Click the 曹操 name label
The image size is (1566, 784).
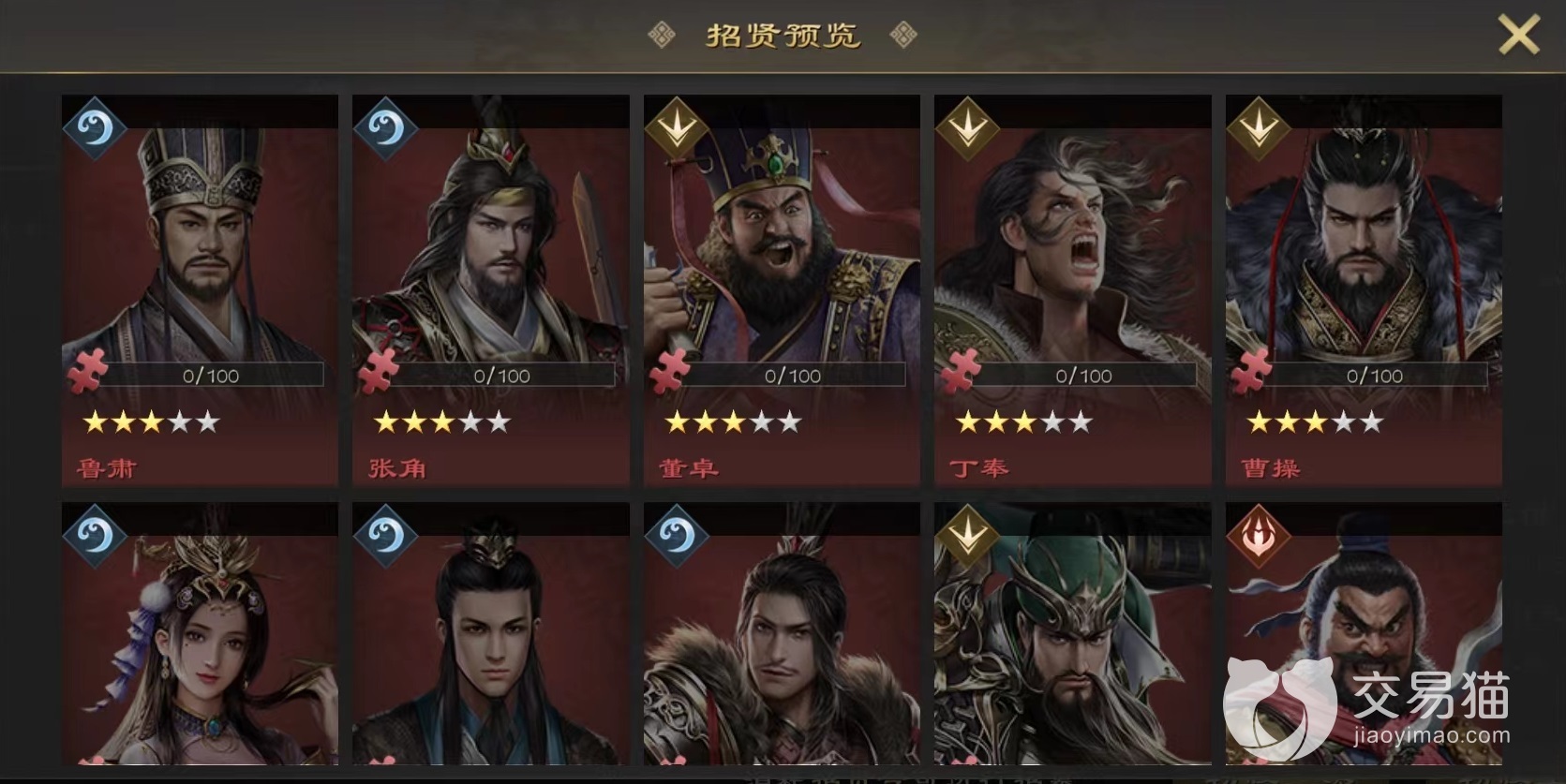pos(1270,467)
